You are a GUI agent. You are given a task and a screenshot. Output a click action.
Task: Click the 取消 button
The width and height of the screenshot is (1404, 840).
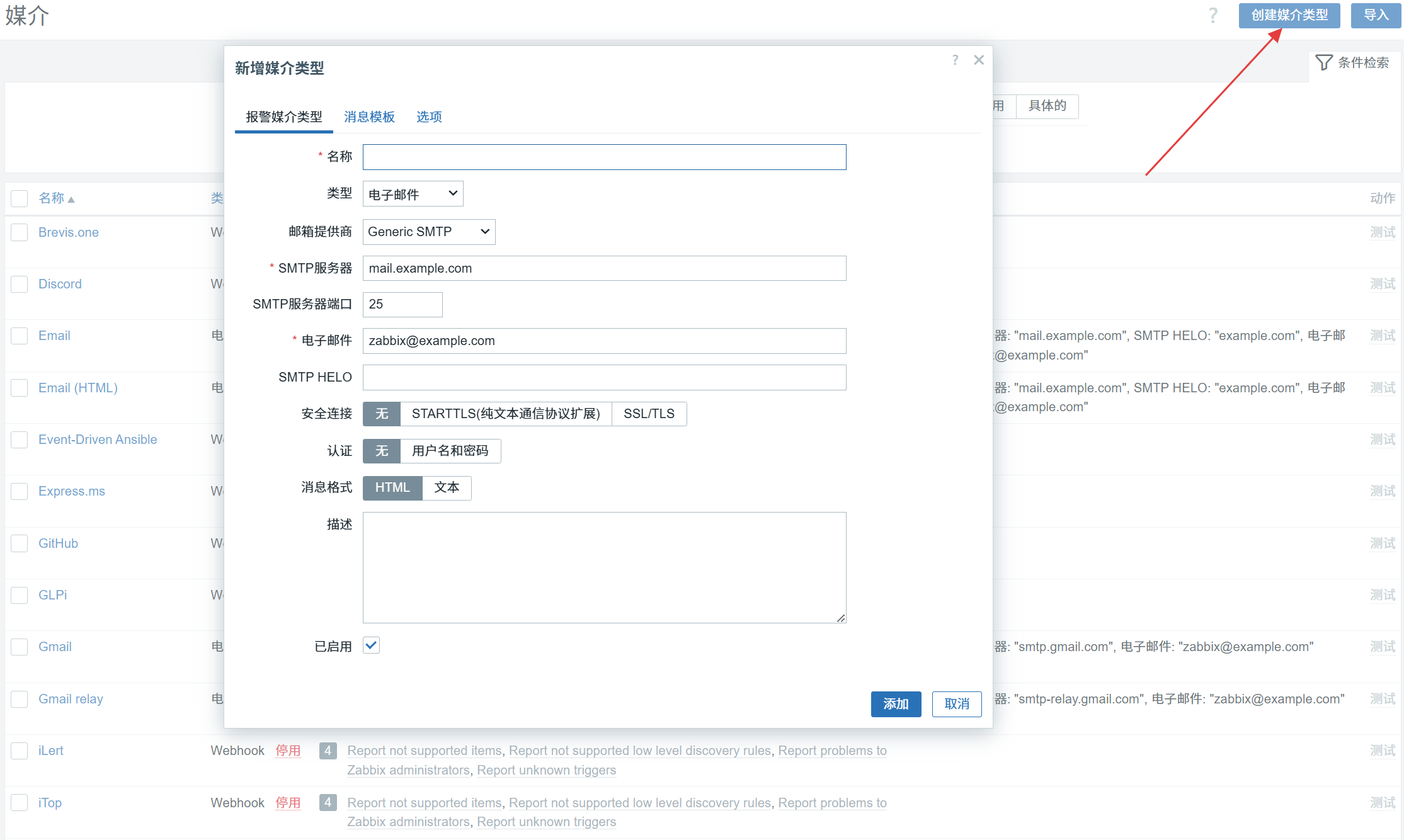(x=957, y=704)
